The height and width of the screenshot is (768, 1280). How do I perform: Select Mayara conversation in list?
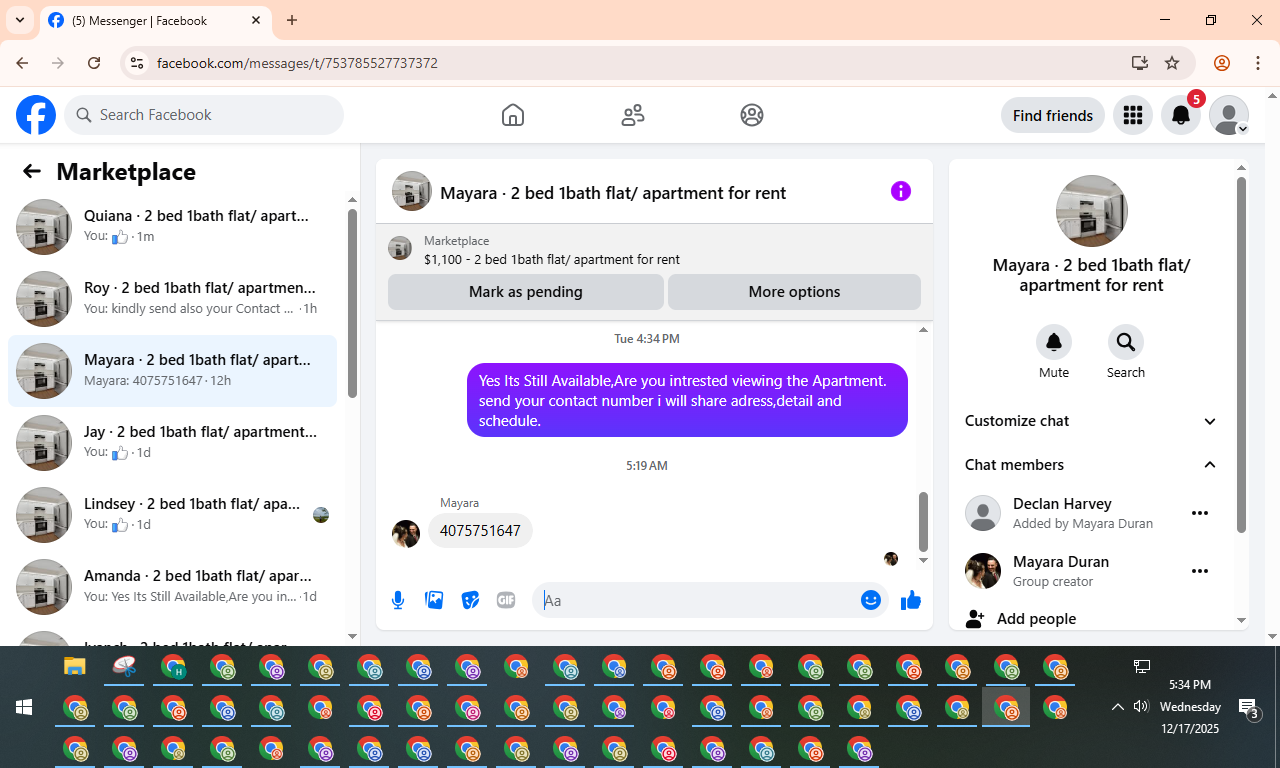click(x=172, y=371)
